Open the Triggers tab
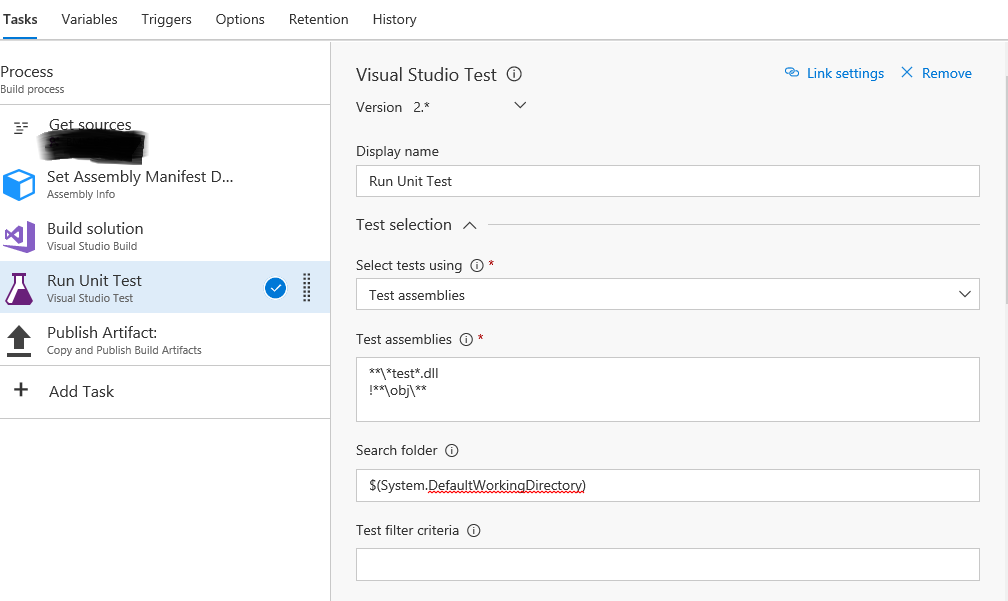This screenshot has height=601, width=1008. 166,19
